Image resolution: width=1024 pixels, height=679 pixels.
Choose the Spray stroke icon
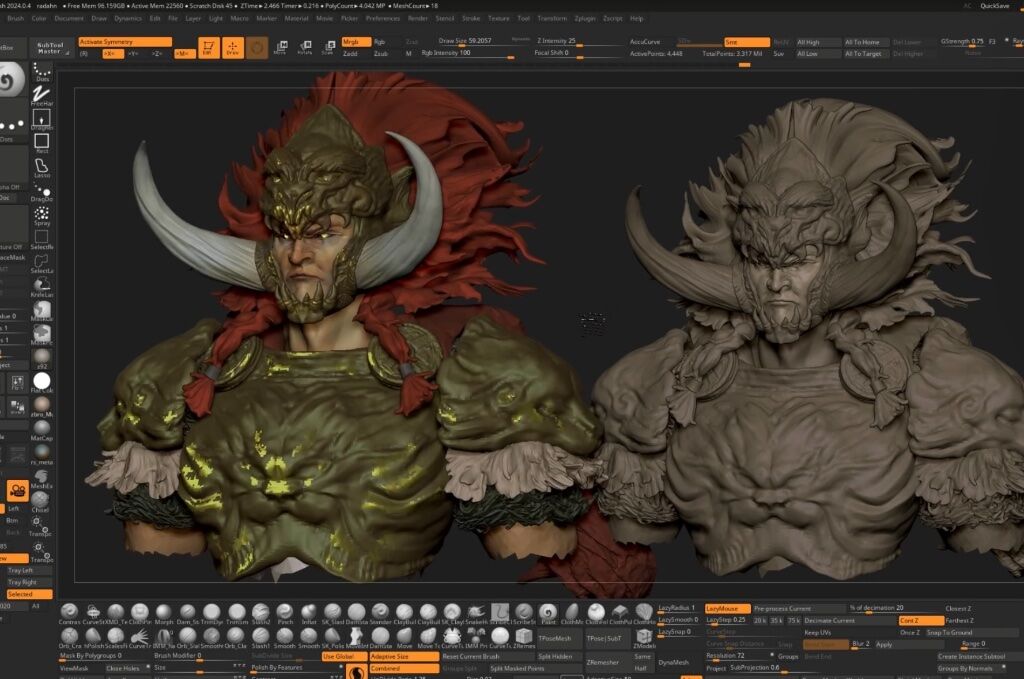[x=42, y=216]
